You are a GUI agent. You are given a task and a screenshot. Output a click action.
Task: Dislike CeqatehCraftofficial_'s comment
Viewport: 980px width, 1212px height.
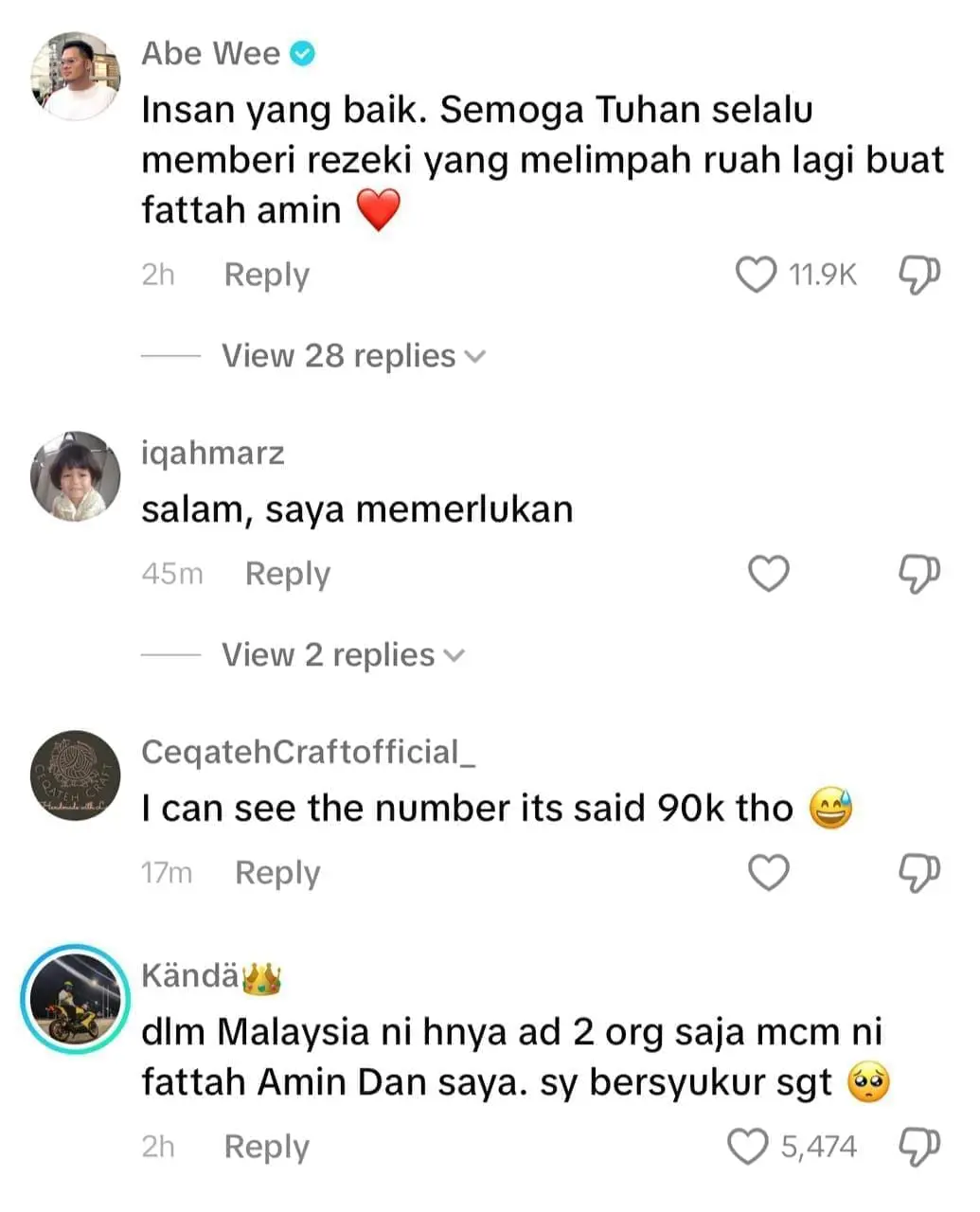tap(918, 874)
